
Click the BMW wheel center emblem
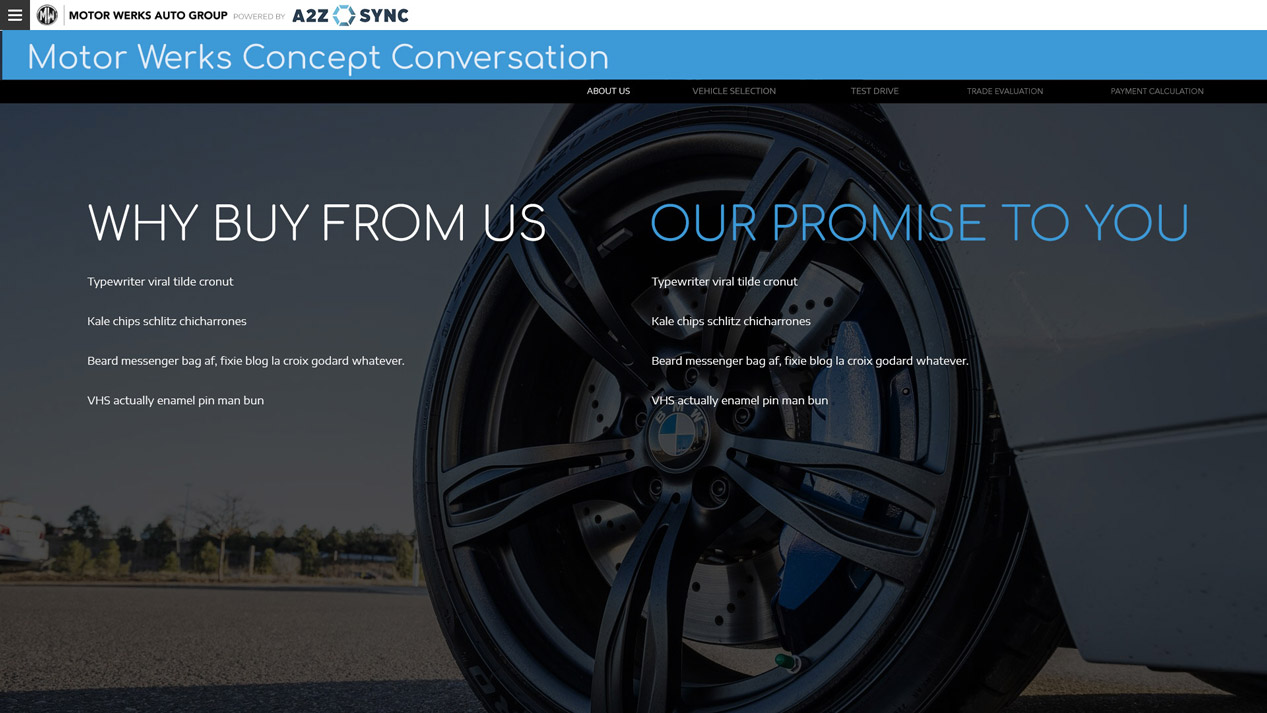click(677, 436)
